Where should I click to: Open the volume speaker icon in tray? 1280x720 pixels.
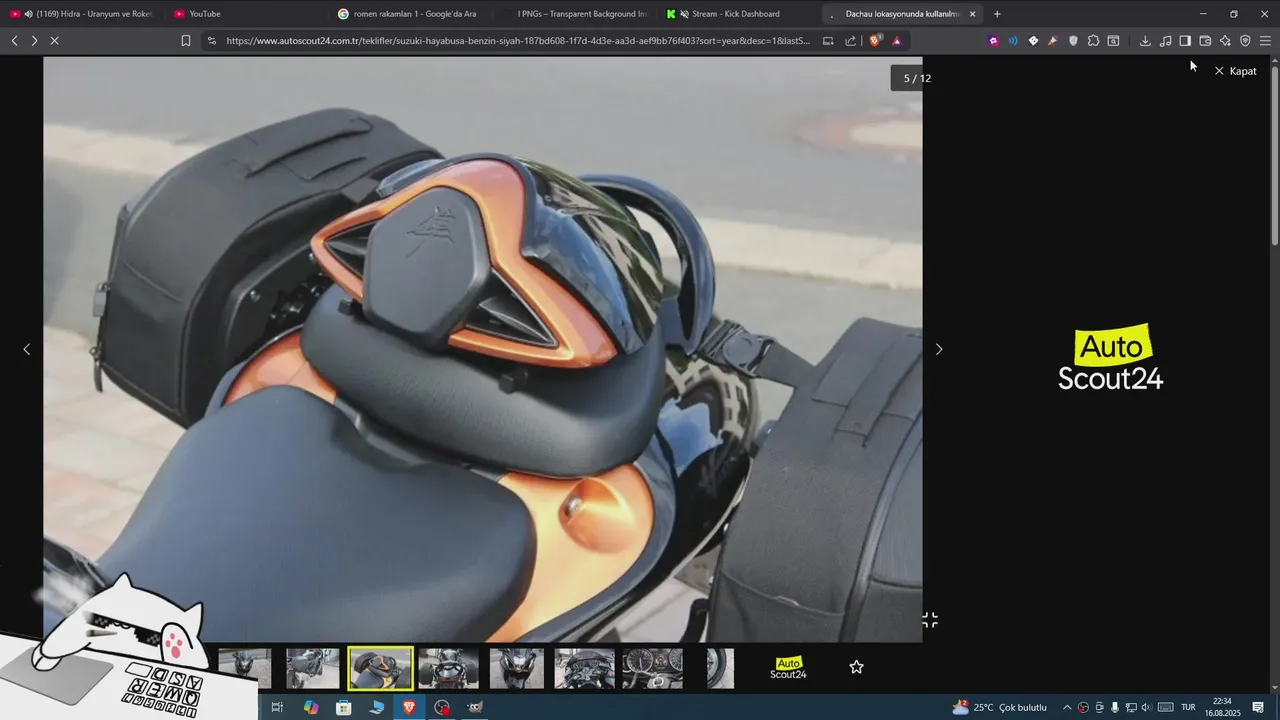click(1147, 707)
